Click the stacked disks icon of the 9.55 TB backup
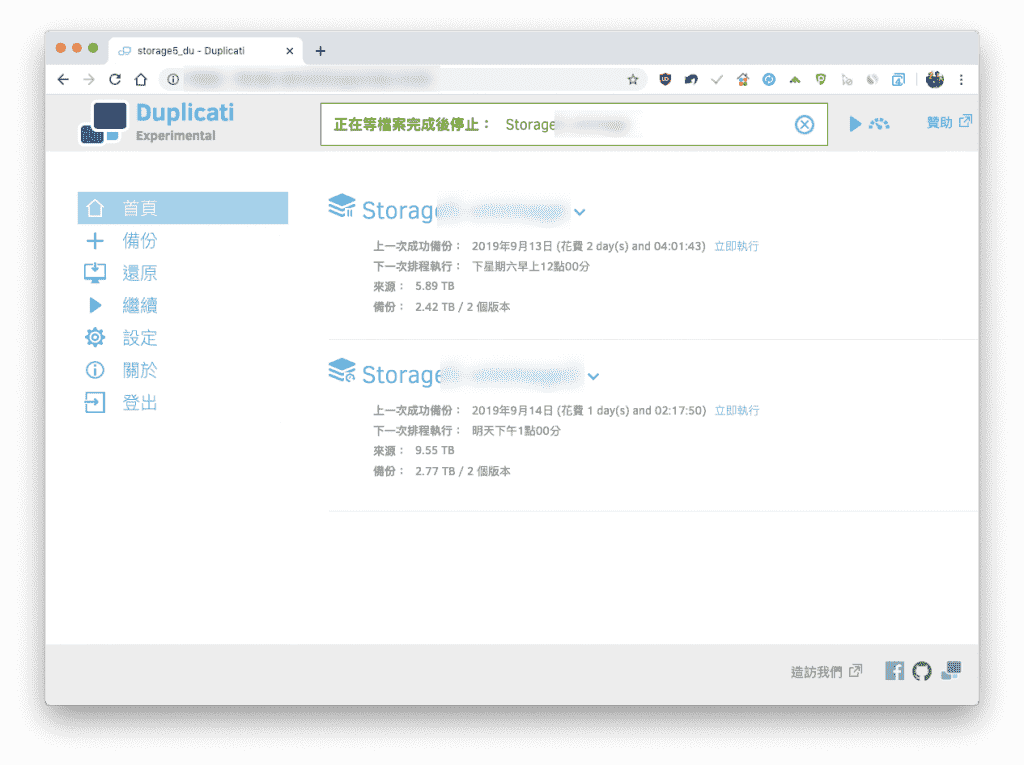Screen dimensions: 1024x765 pos(342,370)
